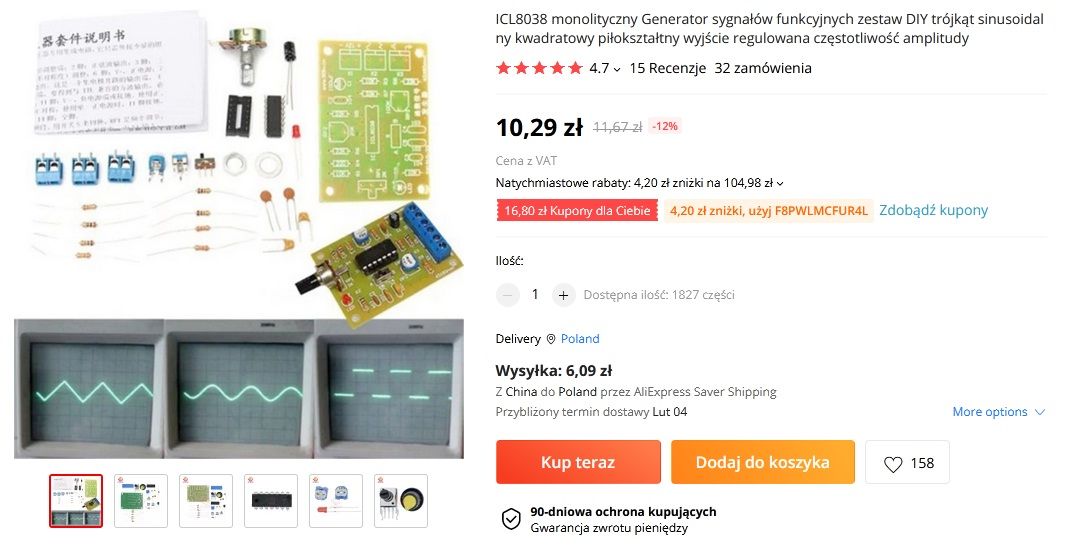Select the potentiometer with yellow knob thumbnail
This screenshot has width=1069, height=556.
click(401, 501)
